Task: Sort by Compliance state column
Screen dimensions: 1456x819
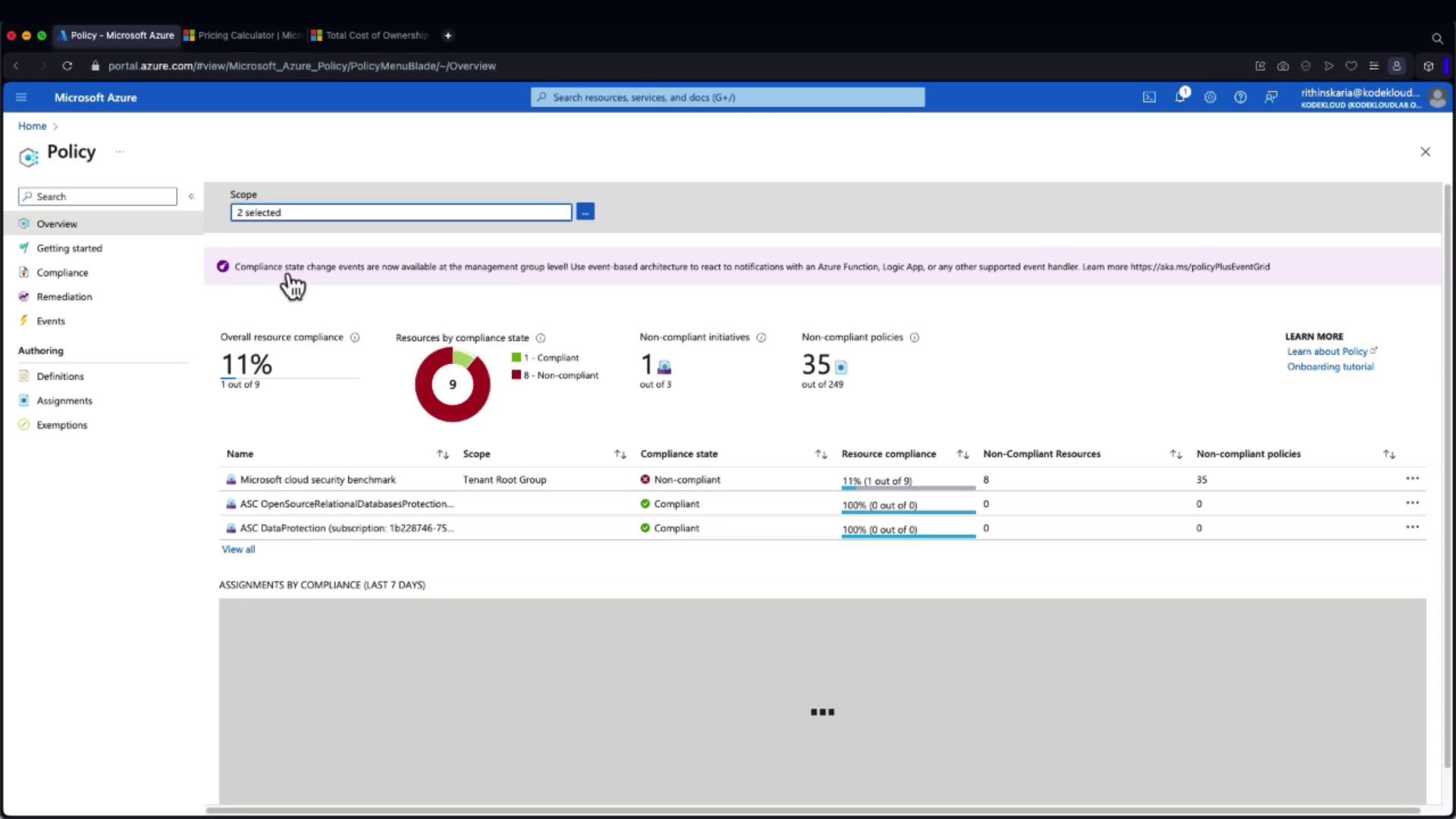Action: 821,454
